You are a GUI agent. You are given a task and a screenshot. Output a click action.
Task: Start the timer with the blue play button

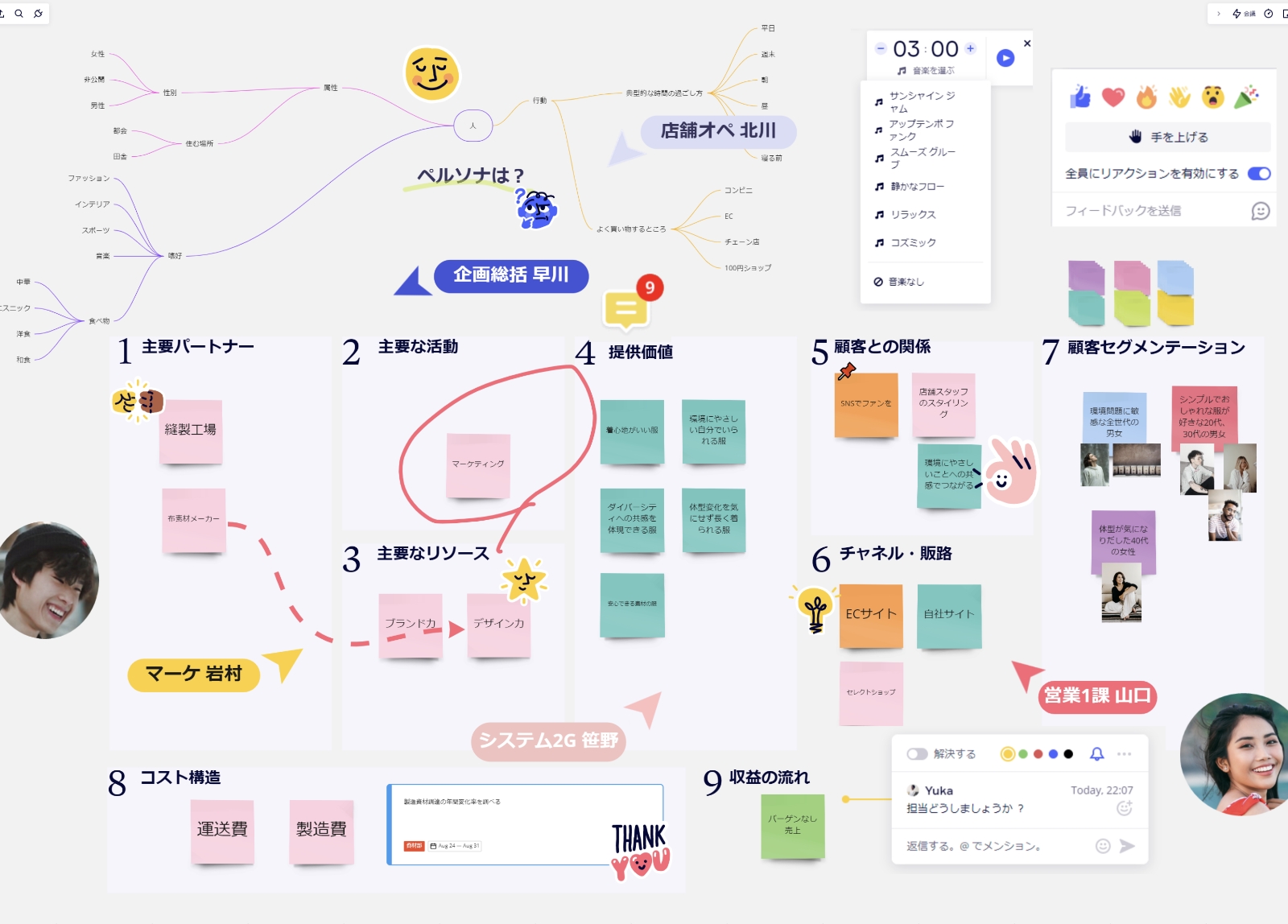1005,58
